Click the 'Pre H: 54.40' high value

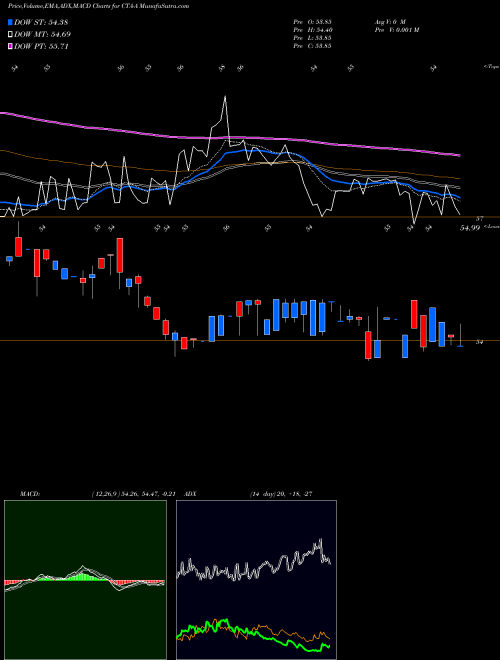click(x=312, y=30)
